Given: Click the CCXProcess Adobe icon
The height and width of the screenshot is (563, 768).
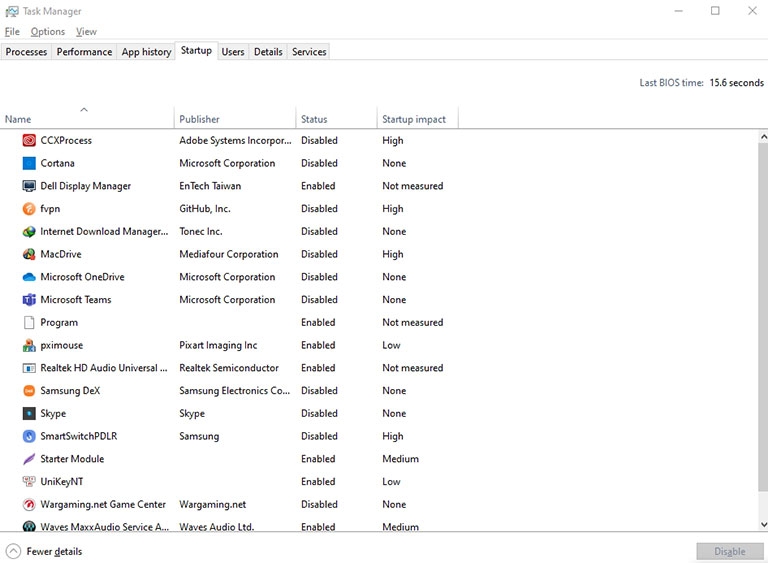Looking at the screenshot, I should pos(29,141).
